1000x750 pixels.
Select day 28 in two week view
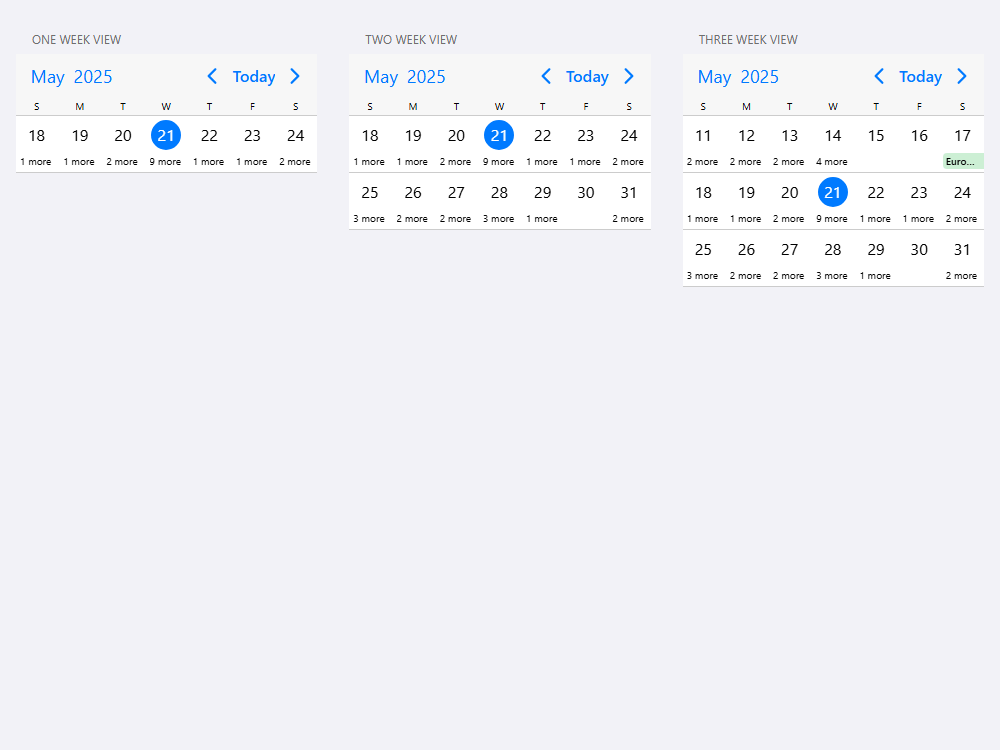click(x=499, y=193)
